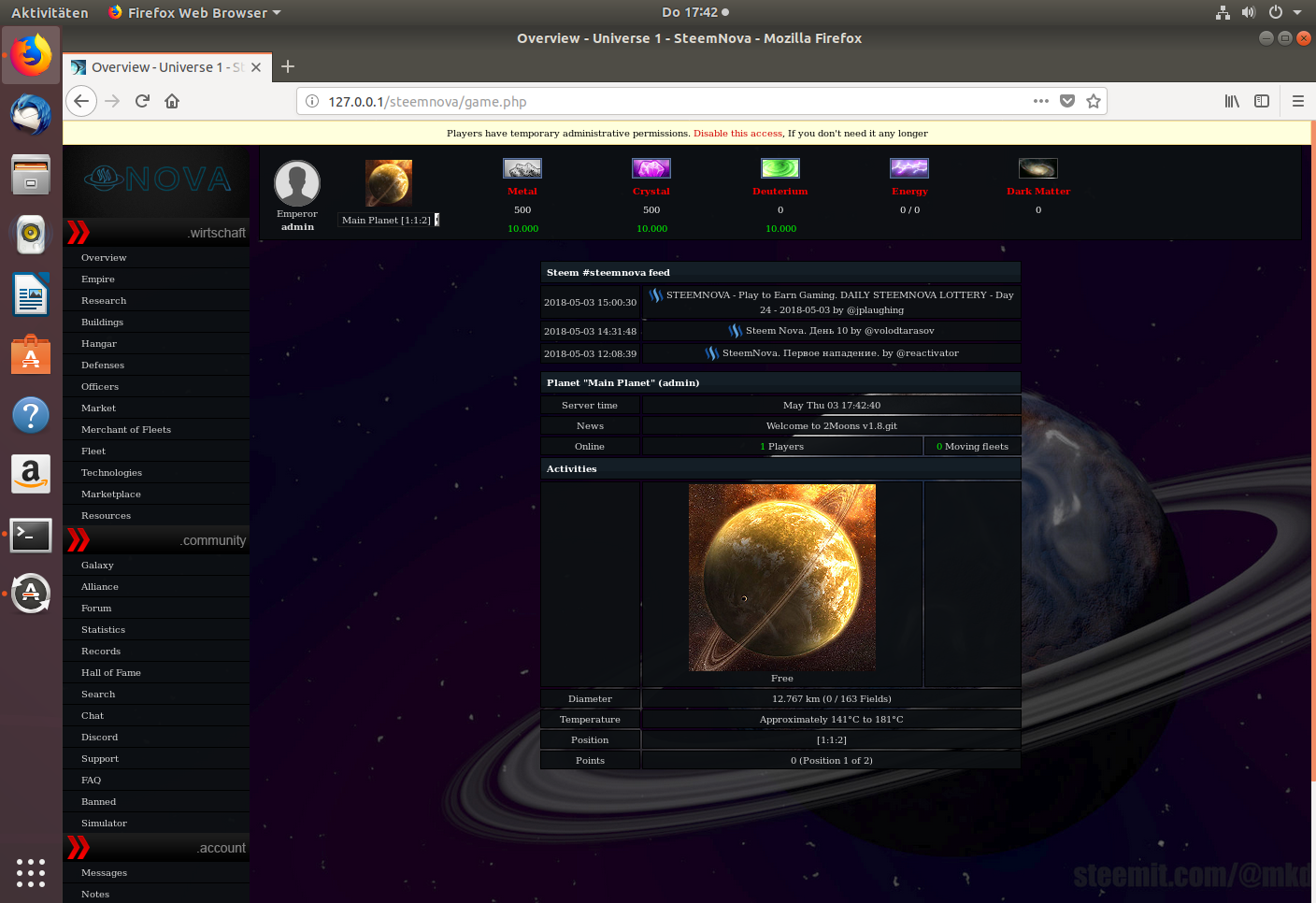Close the Overview - Universe 1 tab

click(256, 67)
